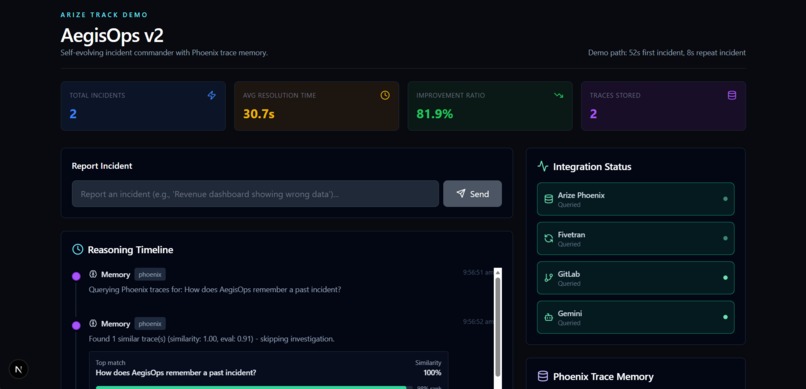Click the clock icon beside Reasoning Timeline
The image size is (806, 389).
click(78, 250)
